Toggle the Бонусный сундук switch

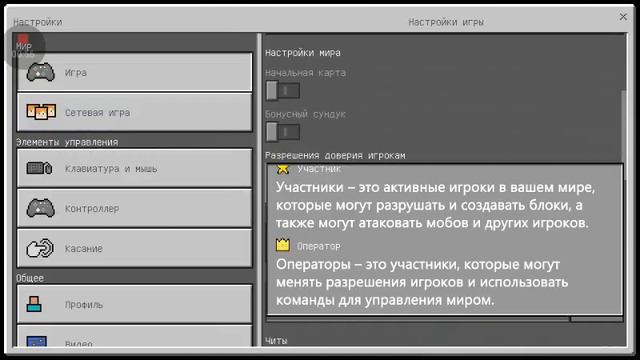(283, 132)
